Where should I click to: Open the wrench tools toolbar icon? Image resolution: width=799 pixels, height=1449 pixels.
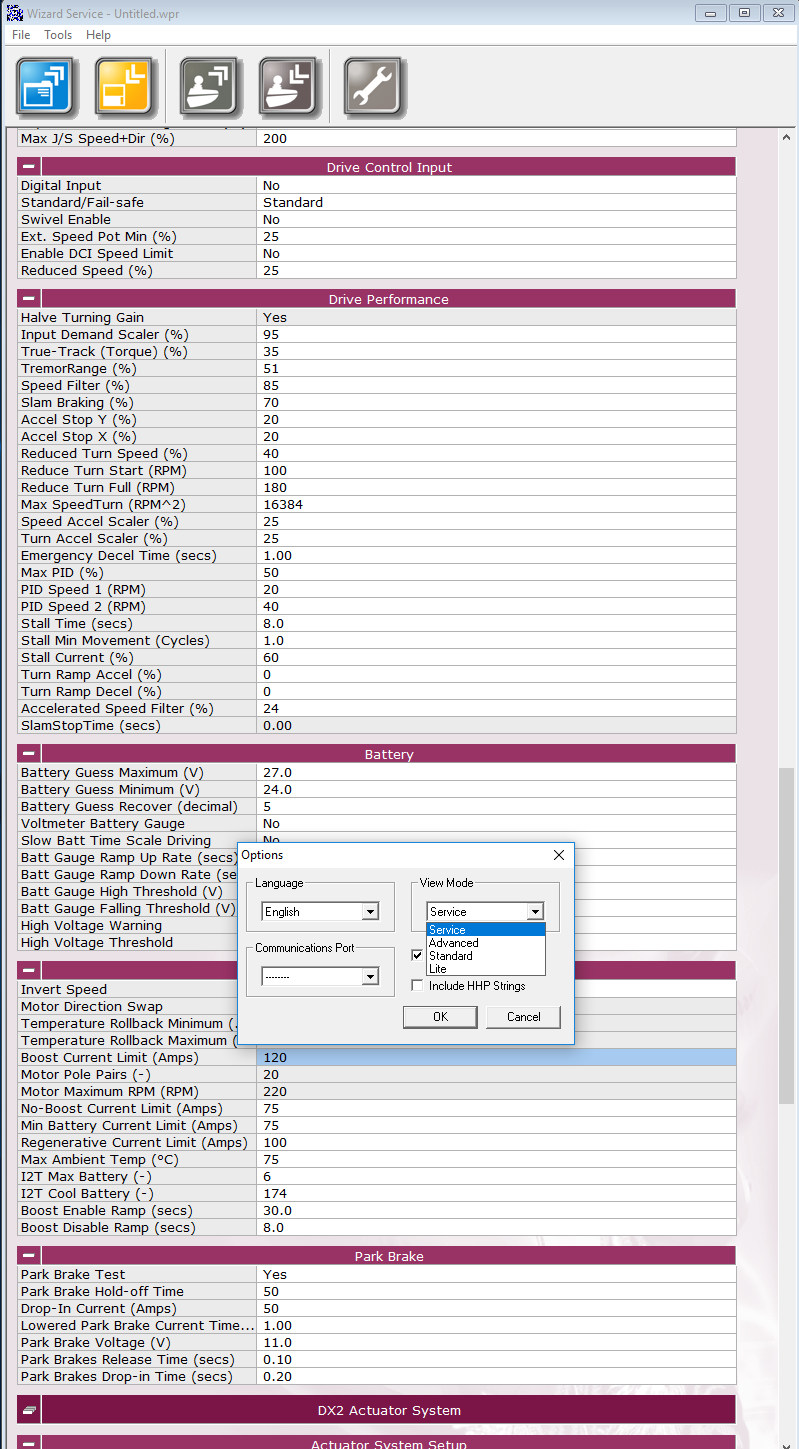click(374, 86)
